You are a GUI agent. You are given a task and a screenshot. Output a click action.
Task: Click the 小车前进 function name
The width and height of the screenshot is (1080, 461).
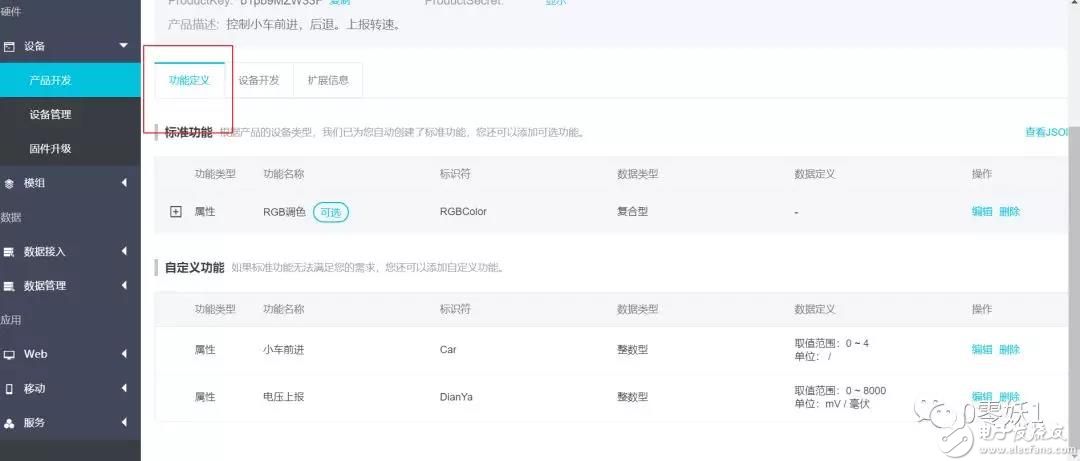coord(283,349)
